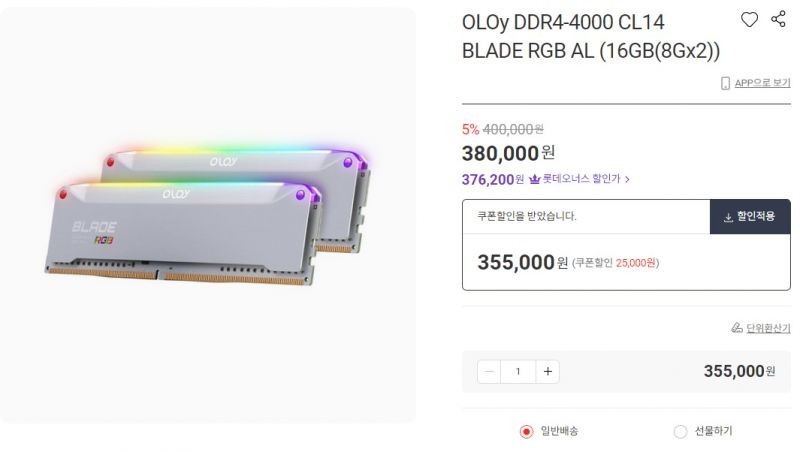Click the 376,200원 membership discount price
The image size is (800, 452).
coord(493,180)
